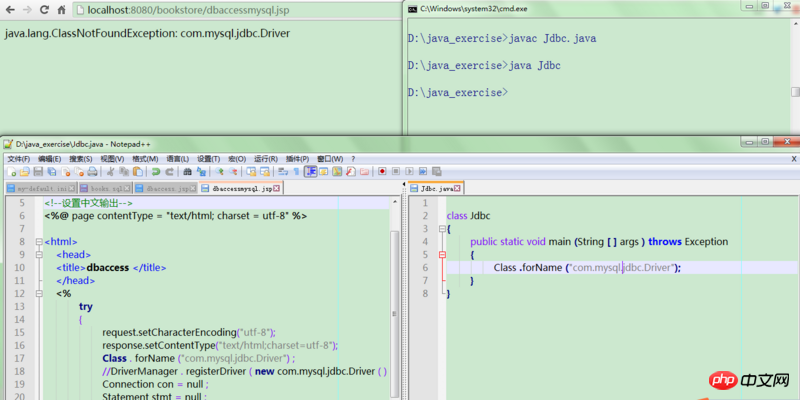Click the Record macro red dot icon
The image size is (800, 400).
point(382,172)
